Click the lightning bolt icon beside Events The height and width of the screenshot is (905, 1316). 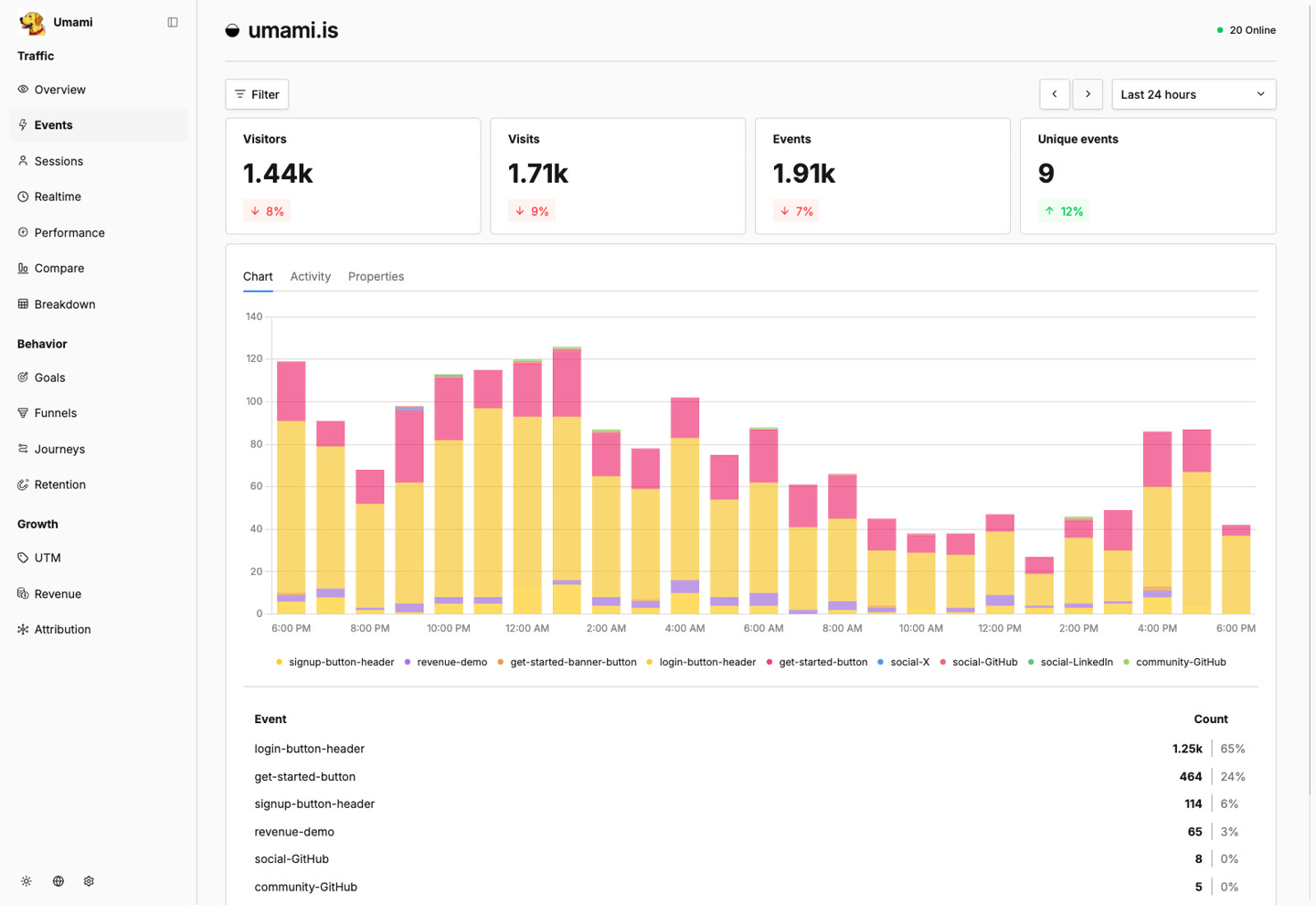23,125
